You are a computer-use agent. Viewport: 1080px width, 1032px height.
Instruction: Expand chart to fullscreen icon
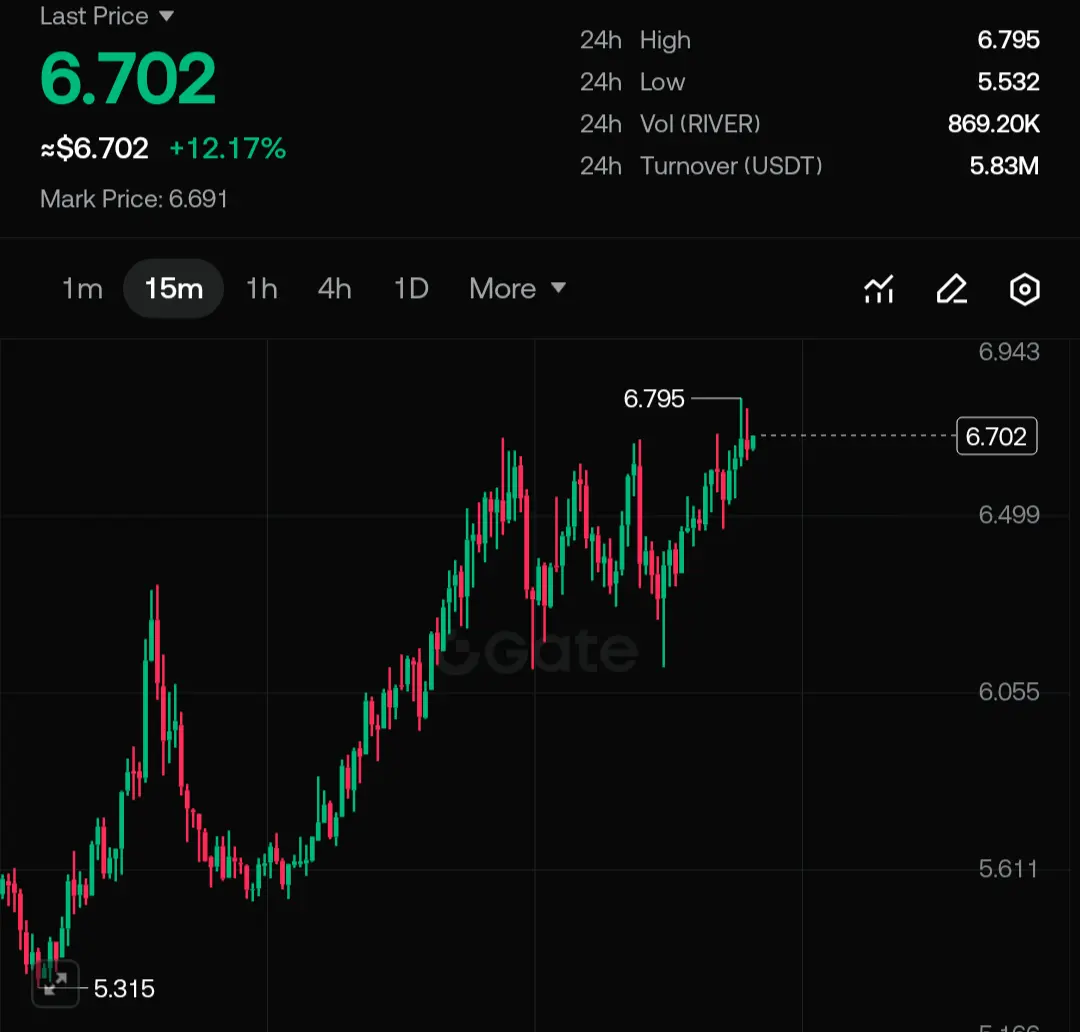tap(55, 983)
